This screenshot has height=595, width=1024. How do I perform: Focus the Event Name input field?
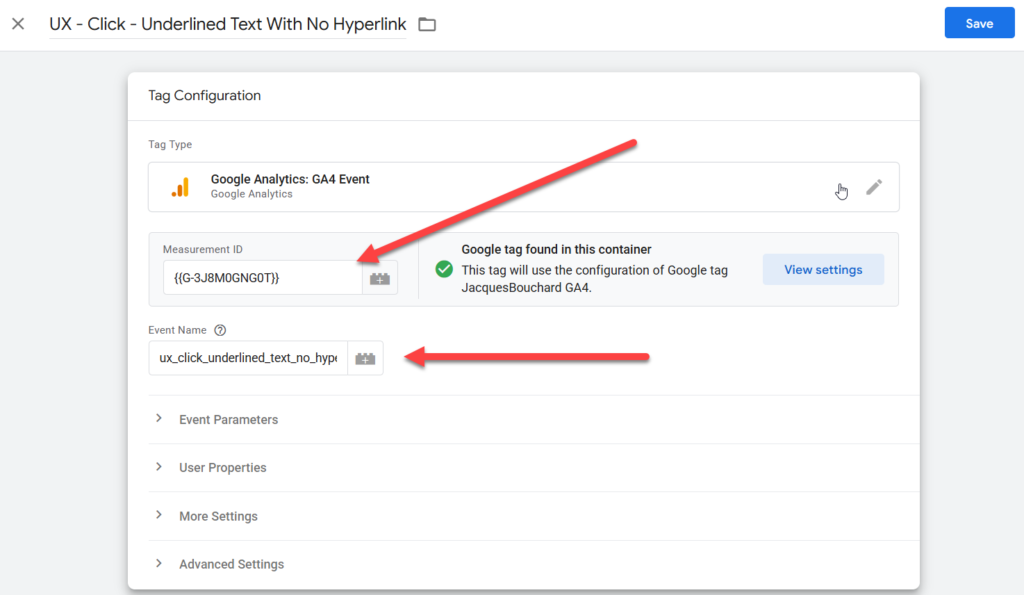coord(248,358)
